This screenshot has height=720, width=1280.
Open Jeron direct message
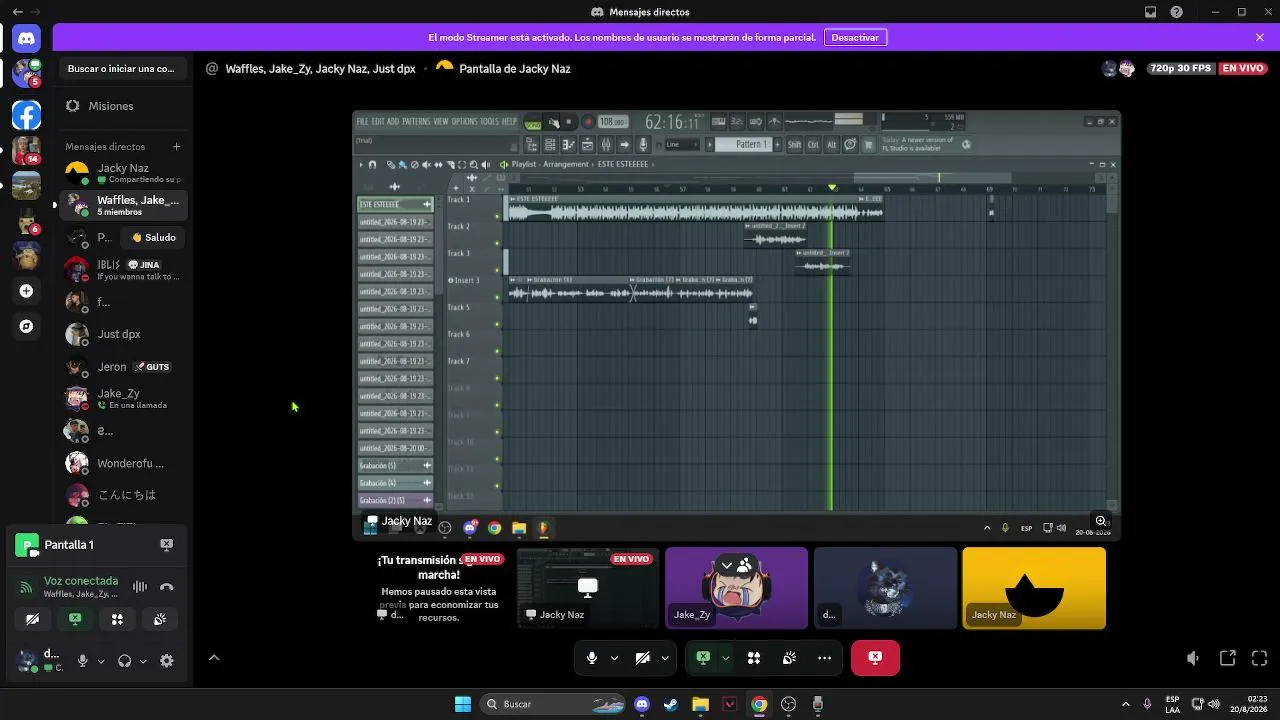tap(122, 367)
